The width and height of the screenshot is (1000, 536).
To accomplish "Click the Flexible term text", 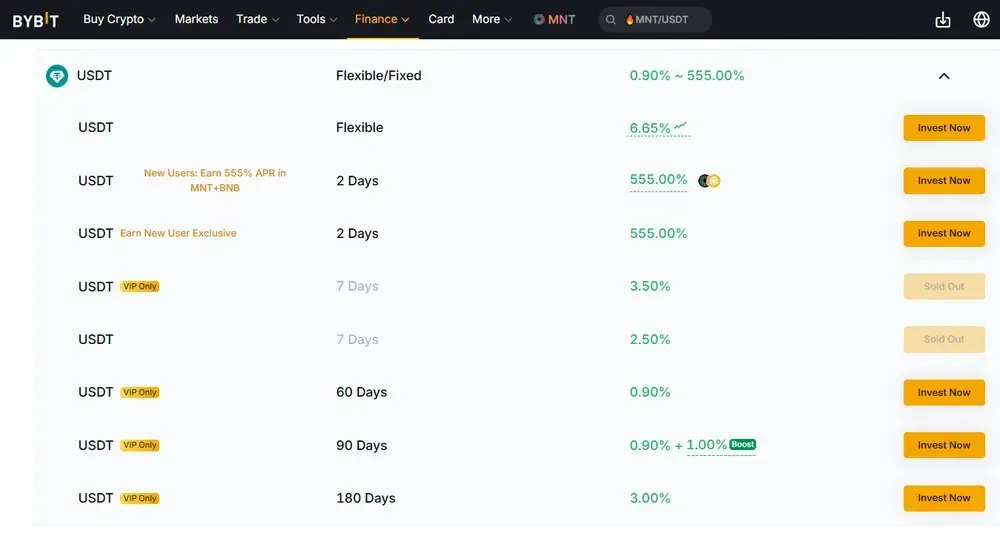I will [x=360, y=128].
